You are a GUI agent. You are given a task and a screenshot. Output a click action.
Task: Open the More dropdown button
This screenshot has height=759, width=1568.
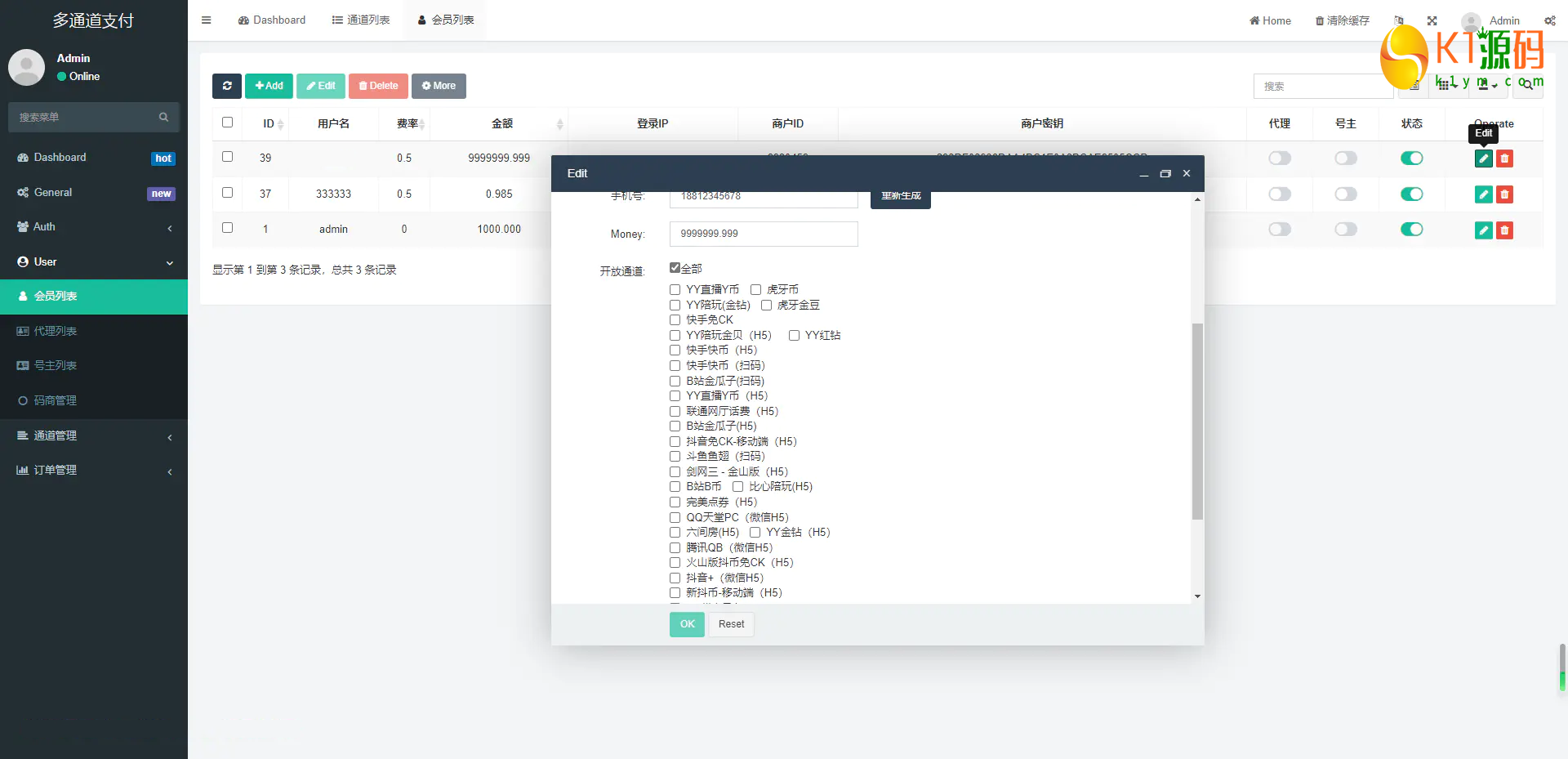[439, 86]
